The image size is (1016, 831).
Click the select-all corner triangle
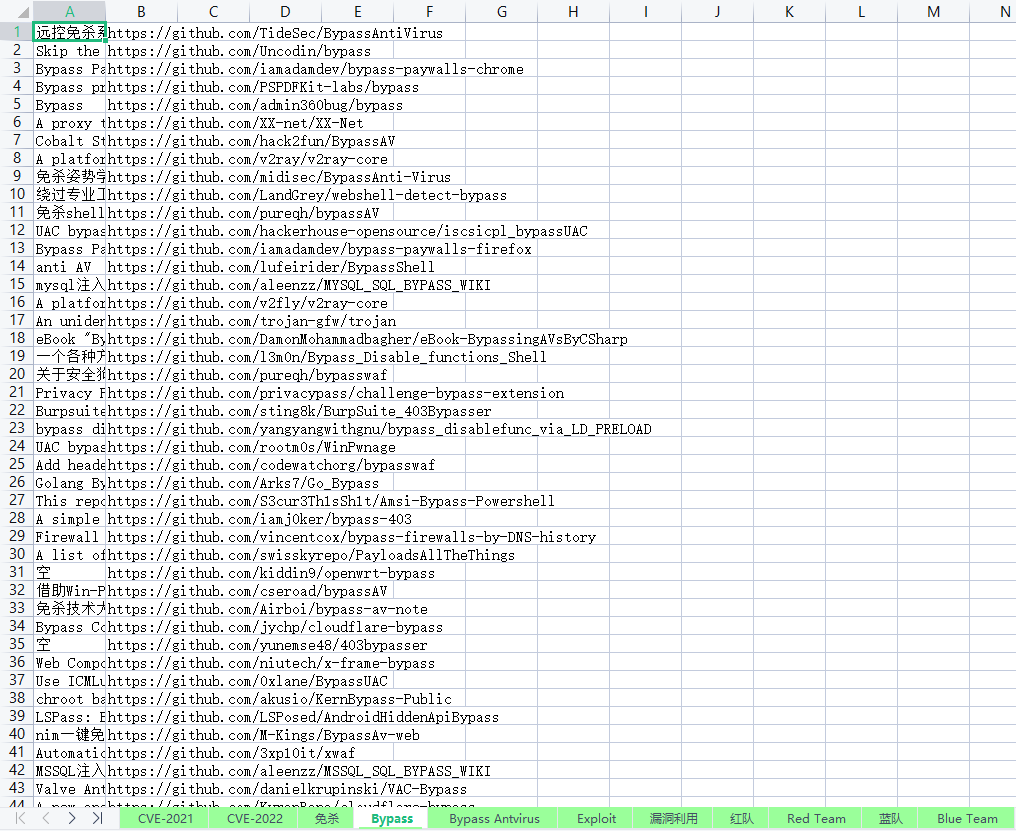22,12
